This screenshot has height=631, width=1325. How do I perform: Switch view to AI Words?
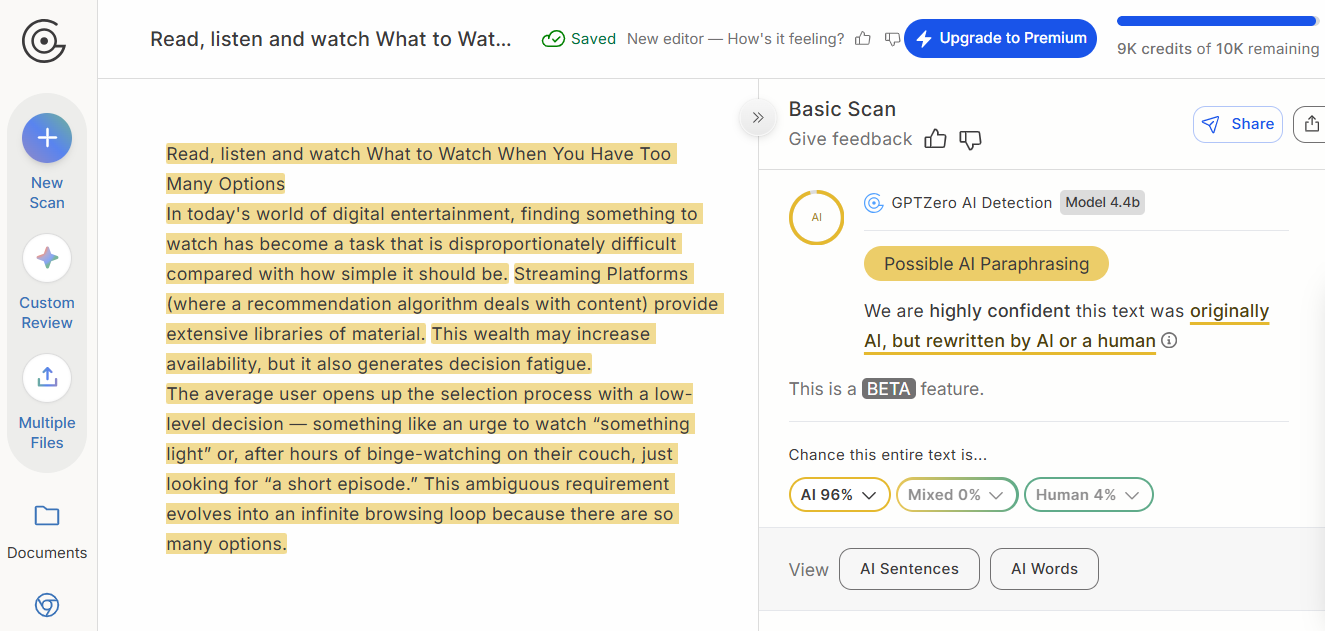[x=1044, y=569]
